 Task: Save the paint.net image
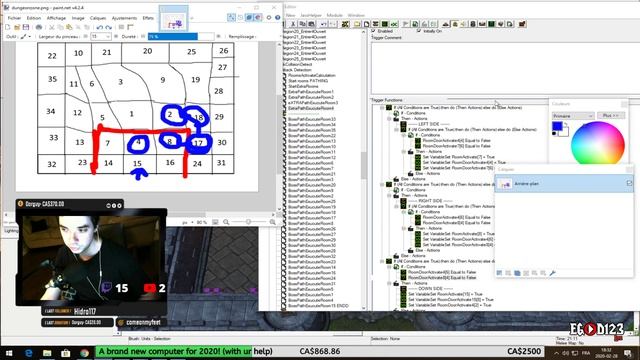click(26, 27)
